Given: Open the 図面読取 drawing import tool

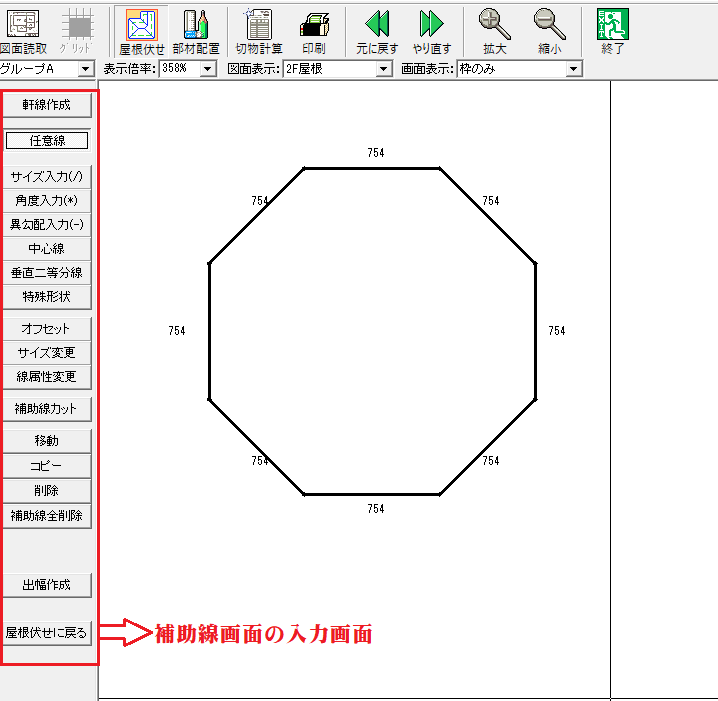Looking at the screenshot, I should pyautogui.click(x=23, y=32).
